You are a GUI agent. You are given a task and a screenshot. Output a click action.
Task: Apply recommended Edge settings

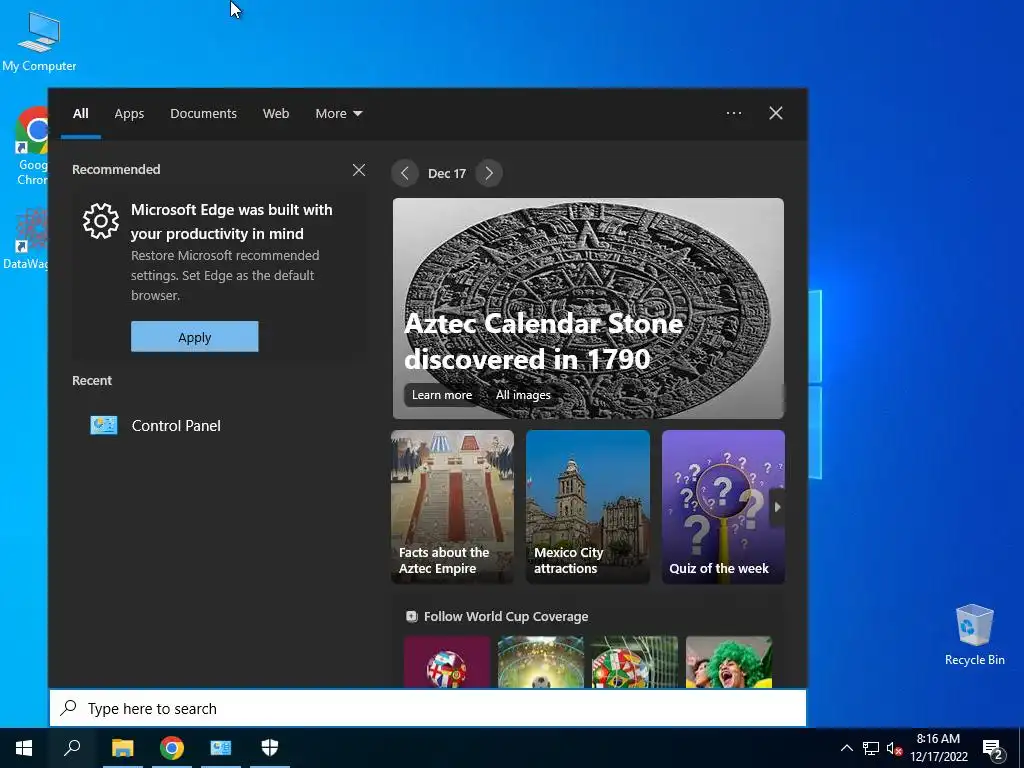point(195,336)
